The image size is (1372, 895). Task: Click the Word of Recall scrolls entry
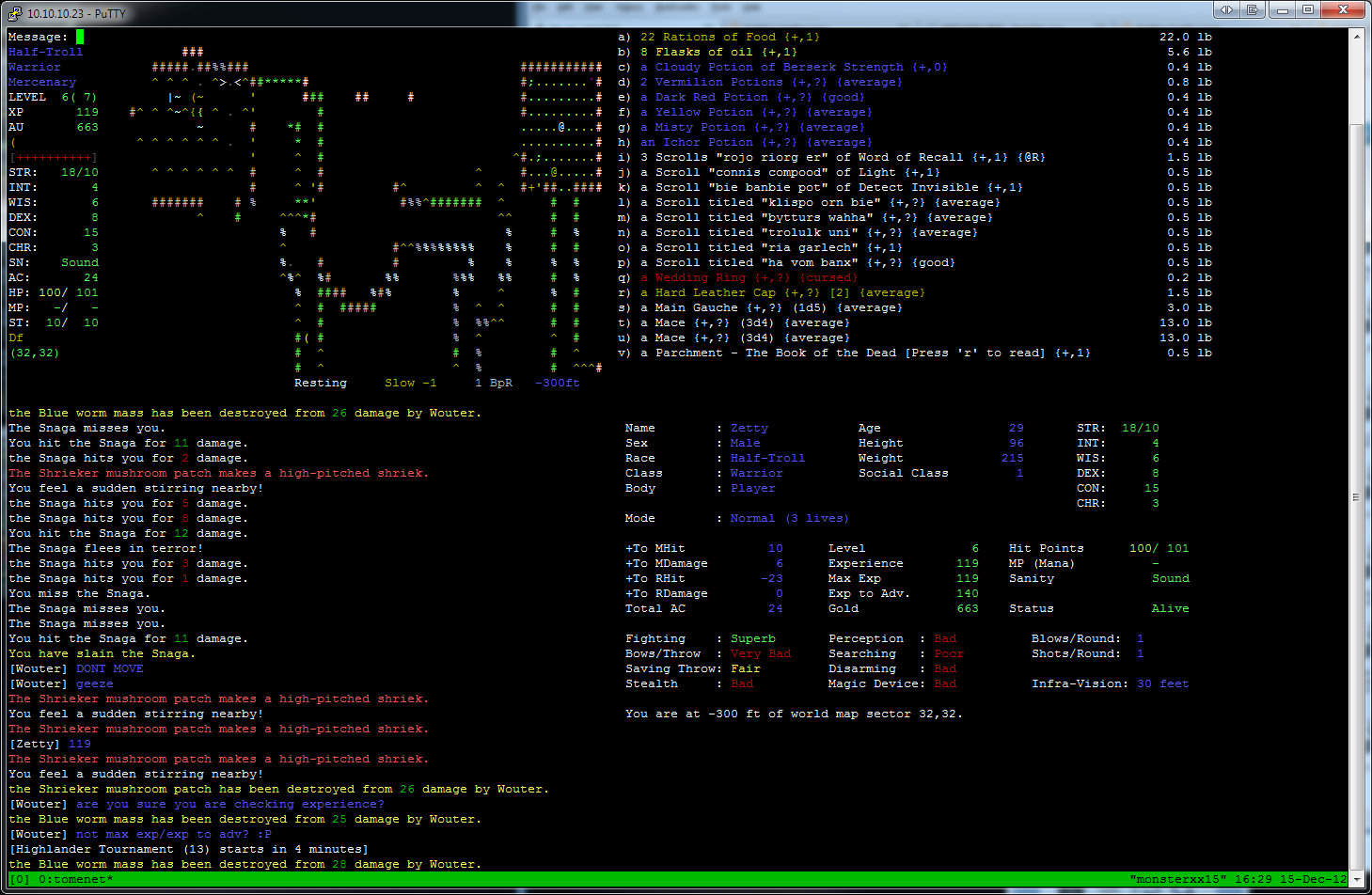(842, 157)
